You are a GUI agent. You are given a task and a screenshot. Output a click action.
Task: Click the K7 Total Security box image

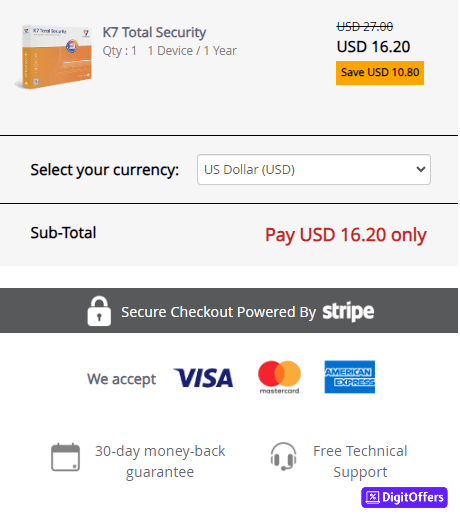click(x=53, y=57)
